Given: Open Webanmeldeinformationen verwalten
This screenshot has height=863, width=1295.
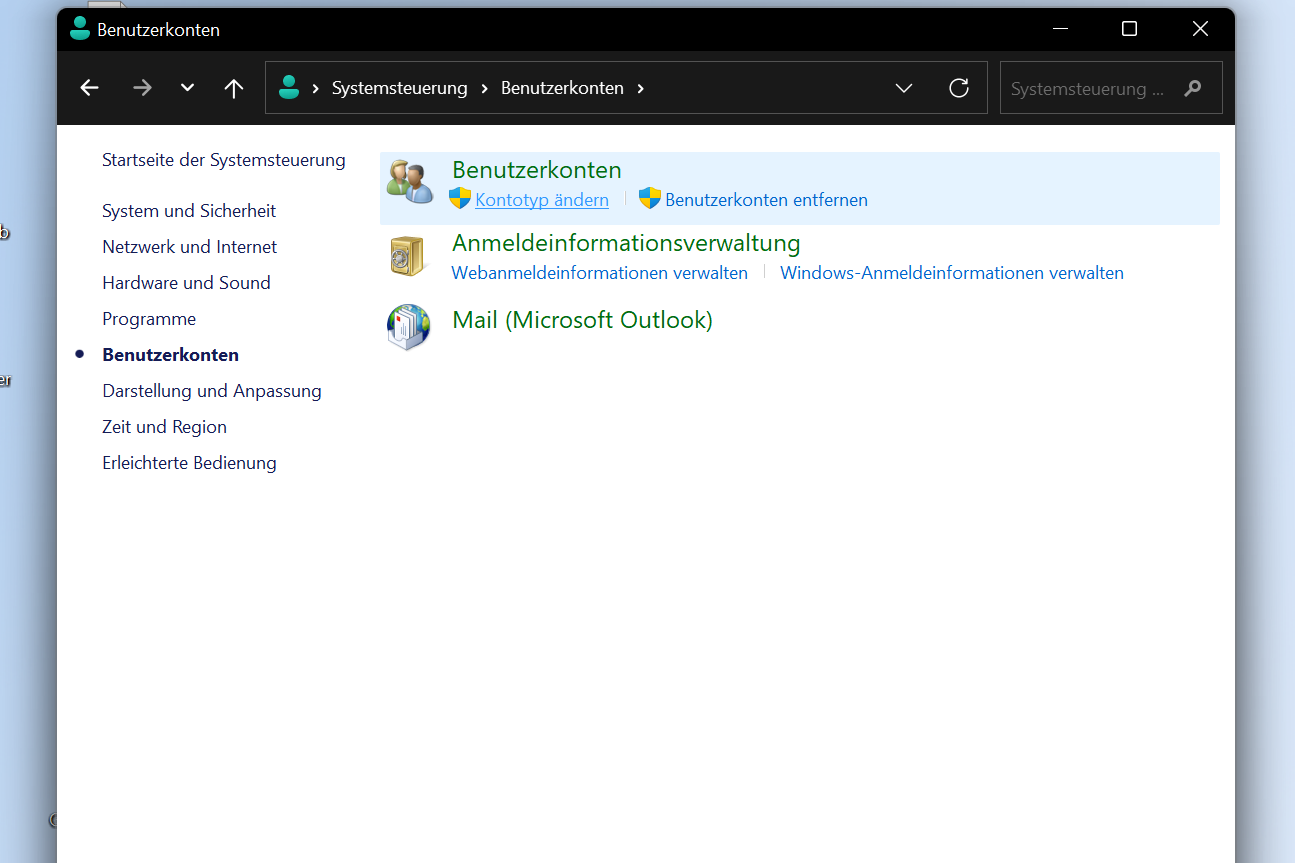Looking at the screenshot, I should pyautogui.click(x=599, y=273).
